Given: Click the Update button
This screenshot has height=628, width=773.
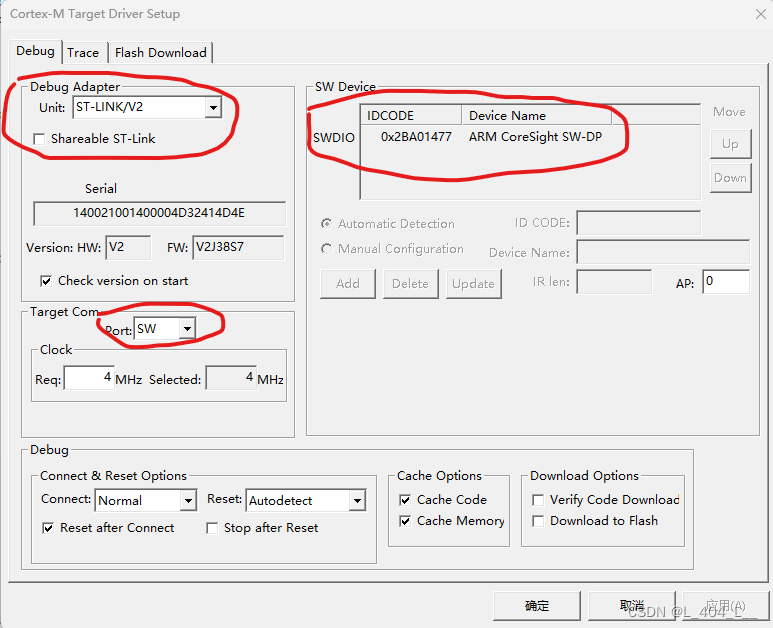Looking at the screenshot, I should [x=473, y=283].
